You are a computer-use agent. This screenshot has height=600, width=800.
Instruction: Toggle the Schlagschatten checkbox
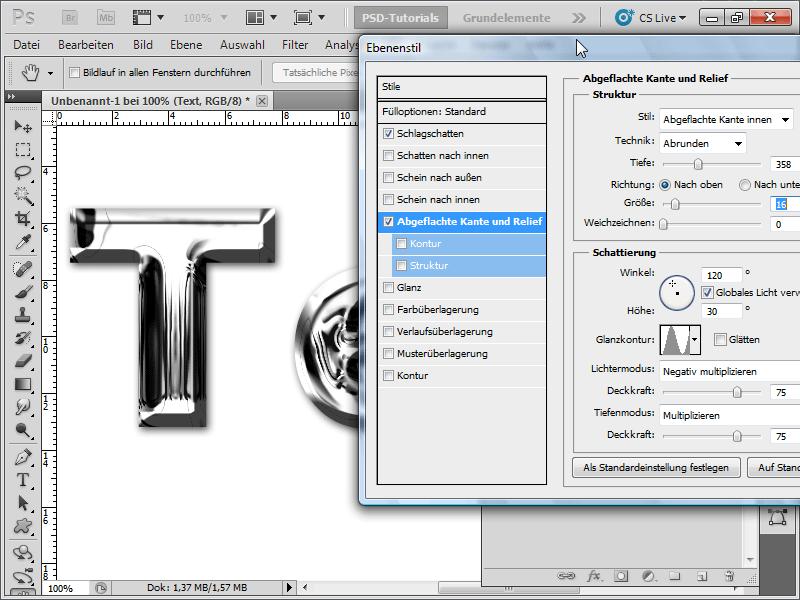[x=388, y=134]
